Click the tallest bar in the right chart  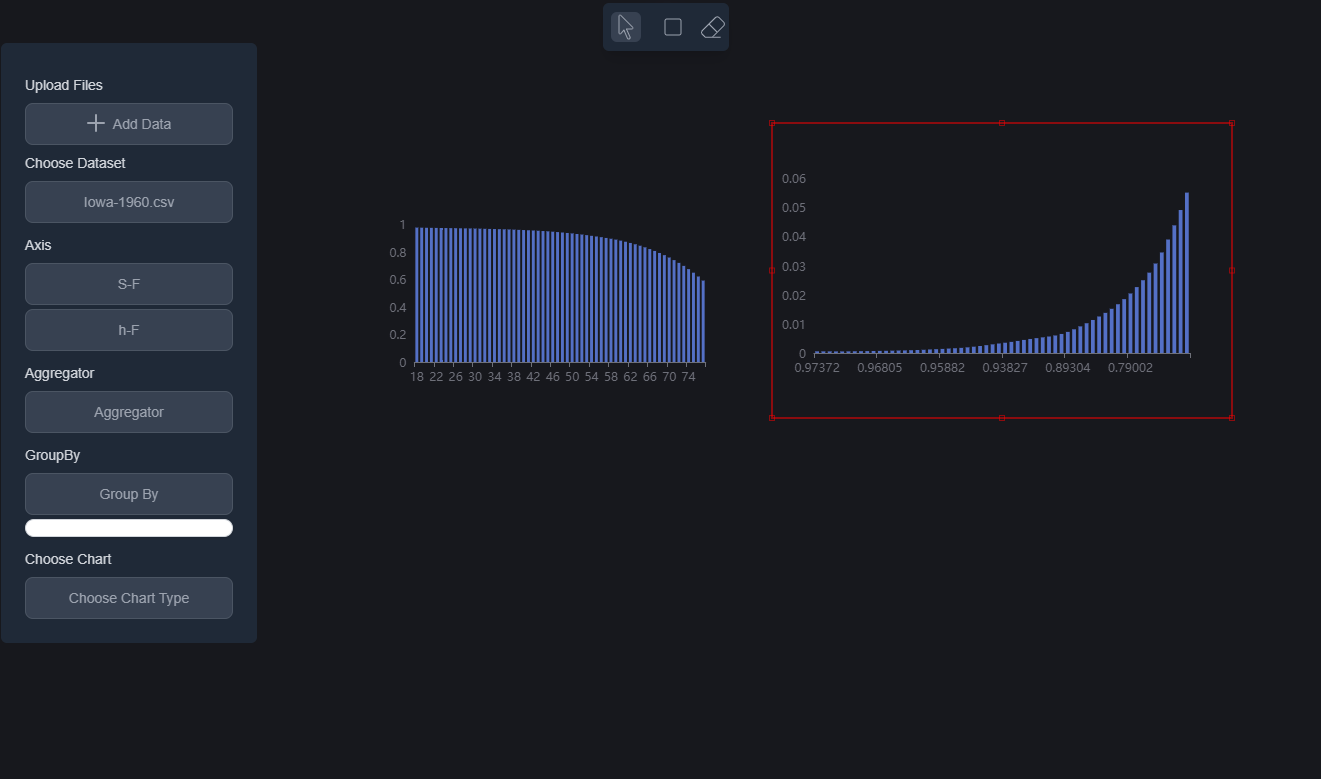(x=1187, y=273)
